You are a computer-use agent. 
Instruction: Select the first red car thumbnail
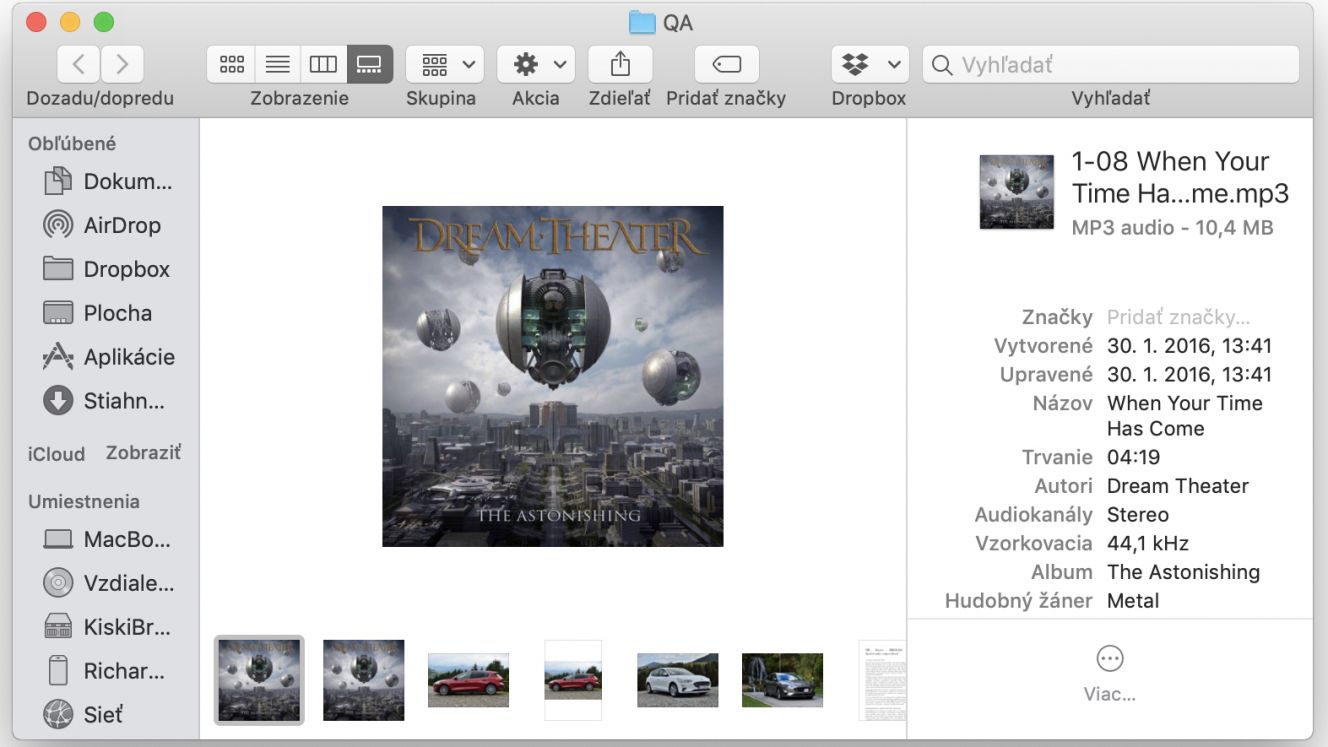pyautogui.click(x=468, y=680)
